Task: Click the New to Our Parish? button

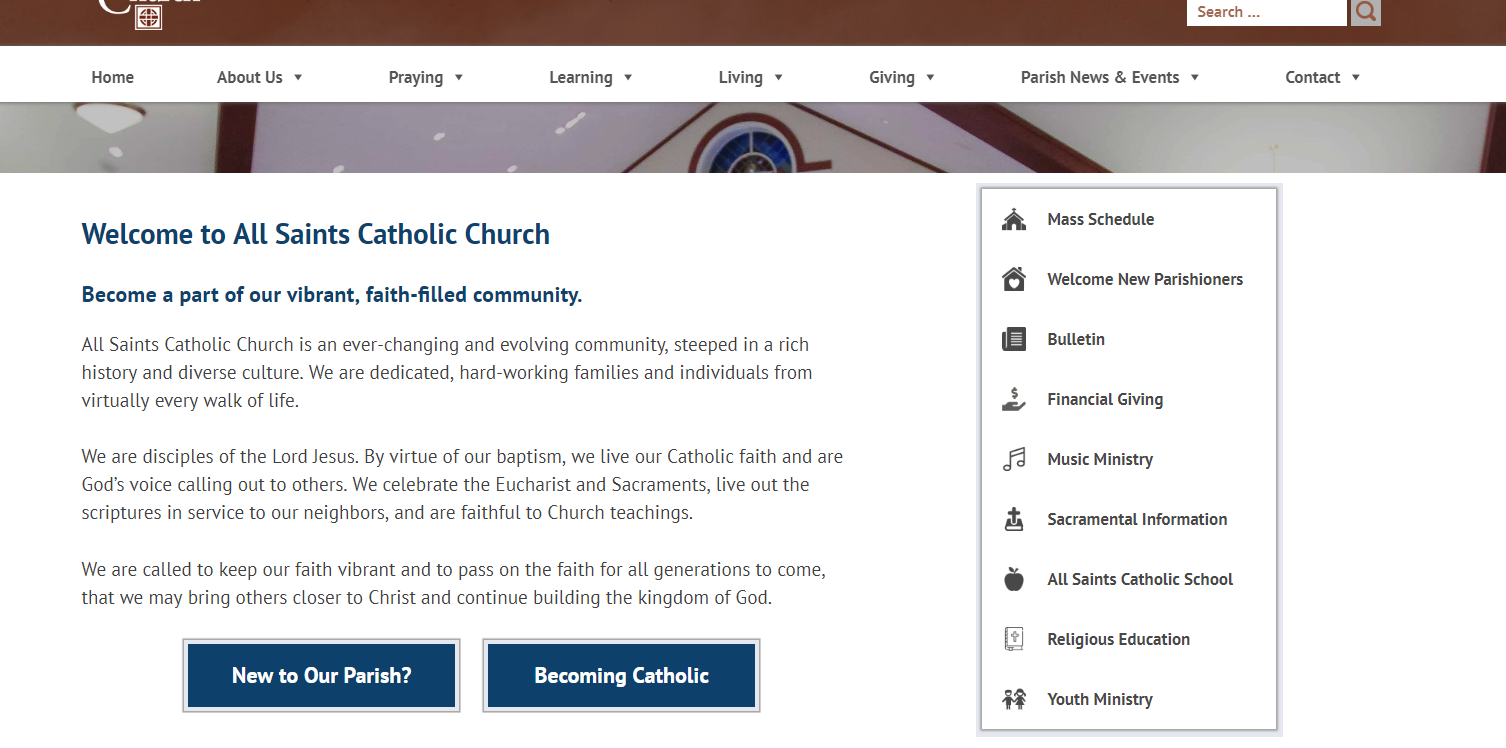Action: point(321,676)
